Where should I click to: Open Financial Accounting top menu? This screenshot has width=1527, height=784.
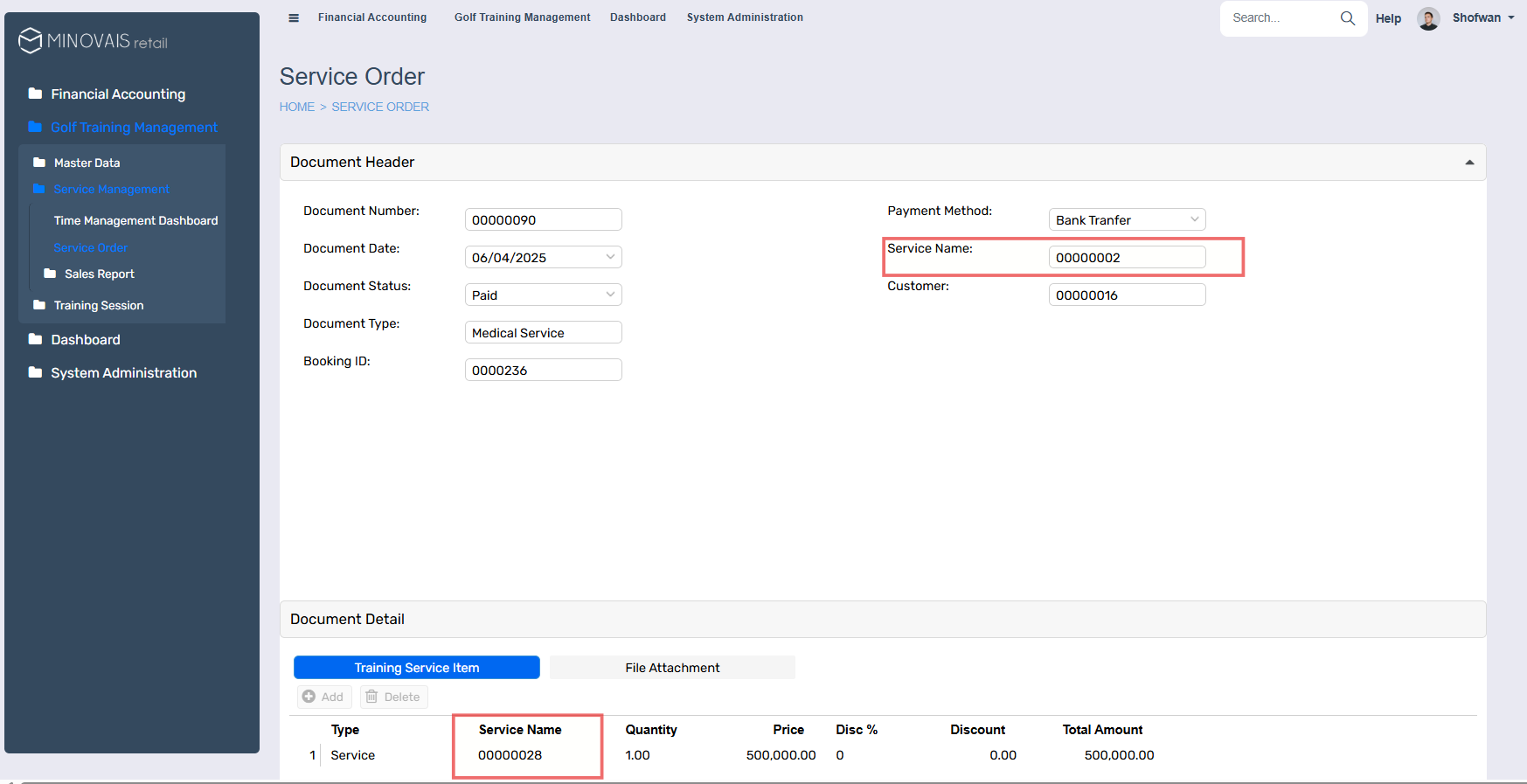(372, 17)
